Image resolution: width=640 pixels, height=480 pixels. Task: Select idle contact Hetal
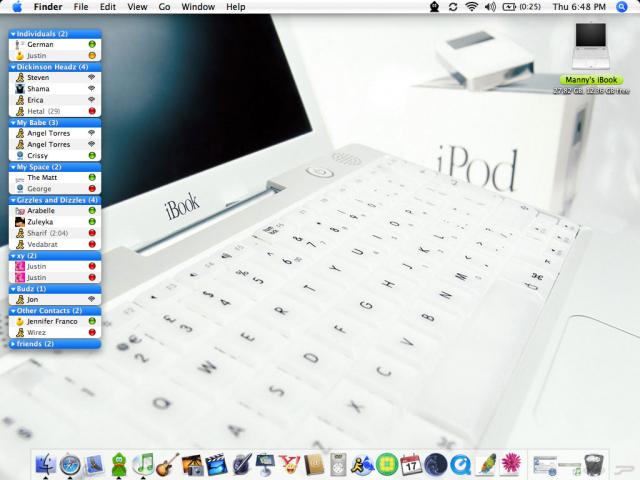[55, 111]
